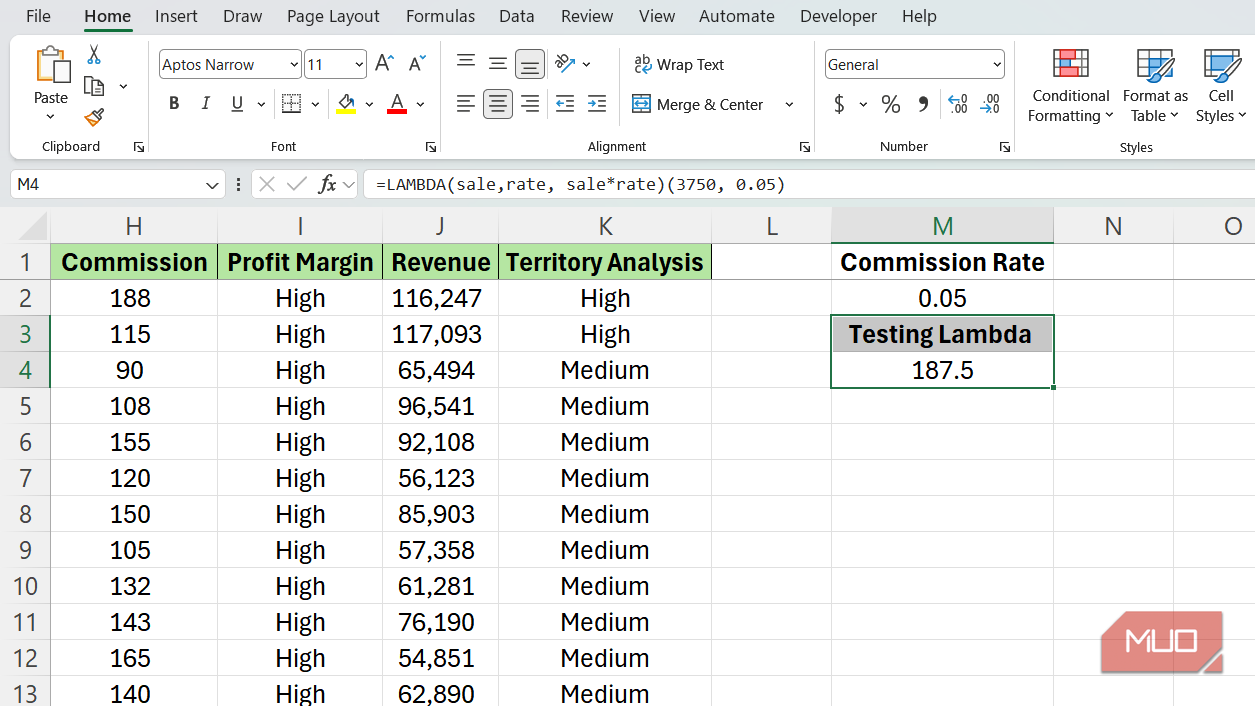Switch to the Page Layout tab

(333, 16)
